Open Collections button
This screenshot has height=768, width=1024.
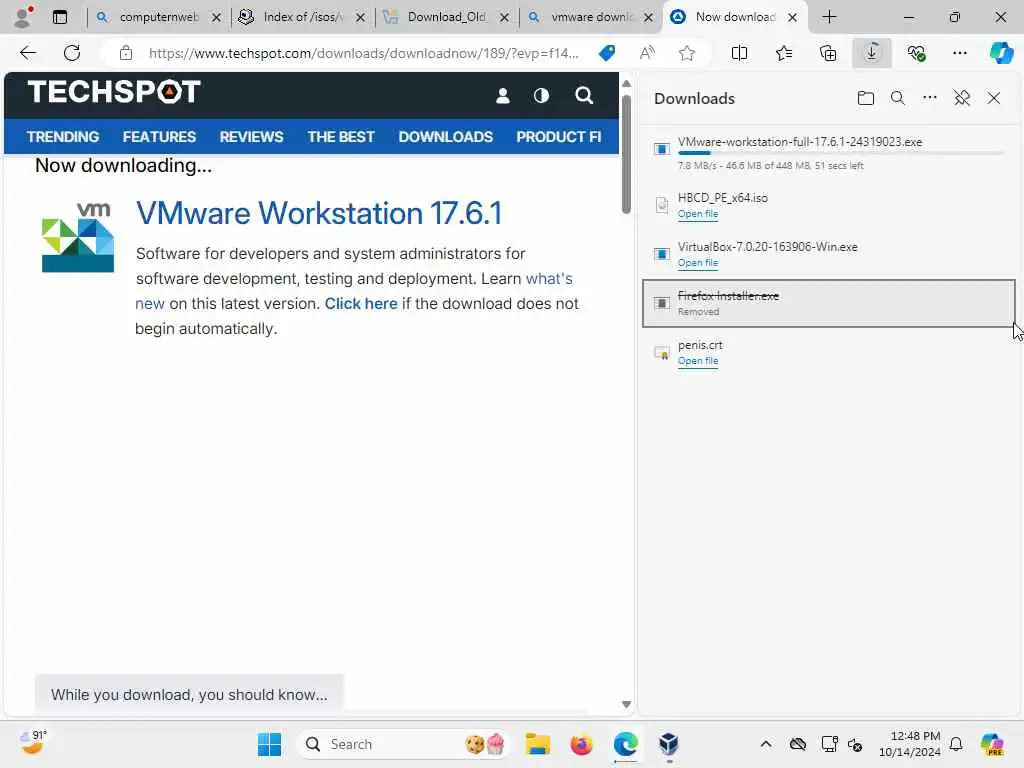[x=828, y=53]
